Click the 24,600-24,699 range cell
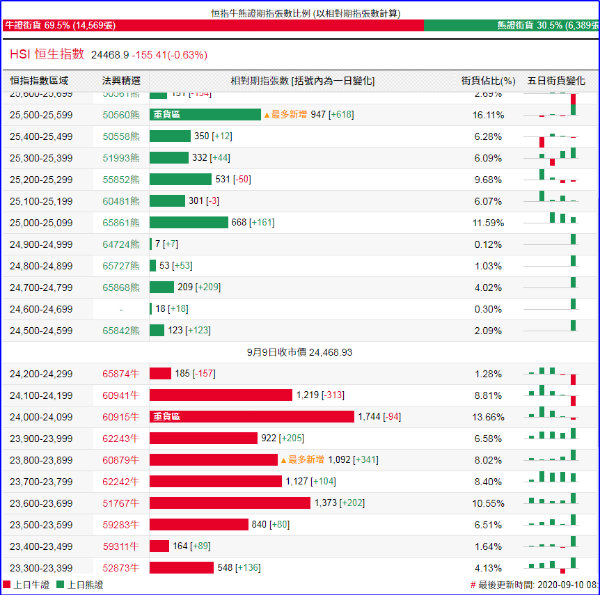 41,309
